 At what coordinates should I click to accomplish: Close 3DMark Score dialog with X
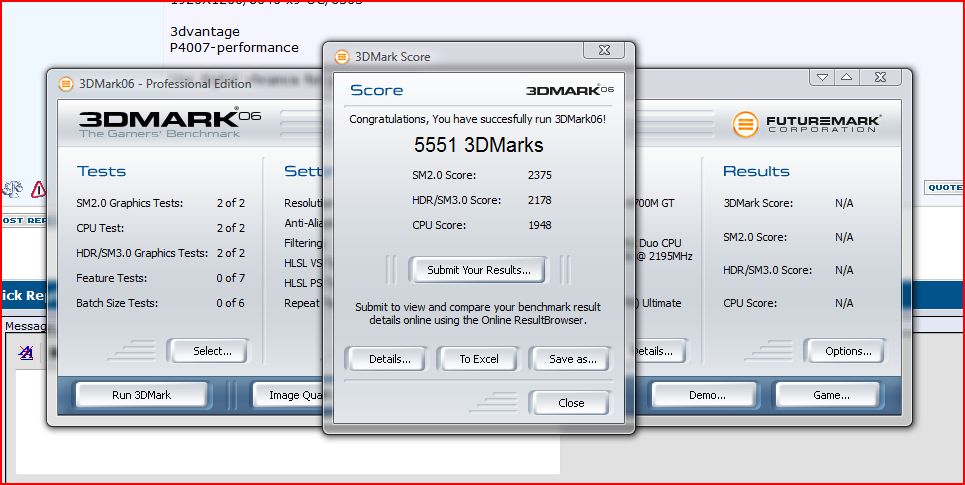pos(604,50)
